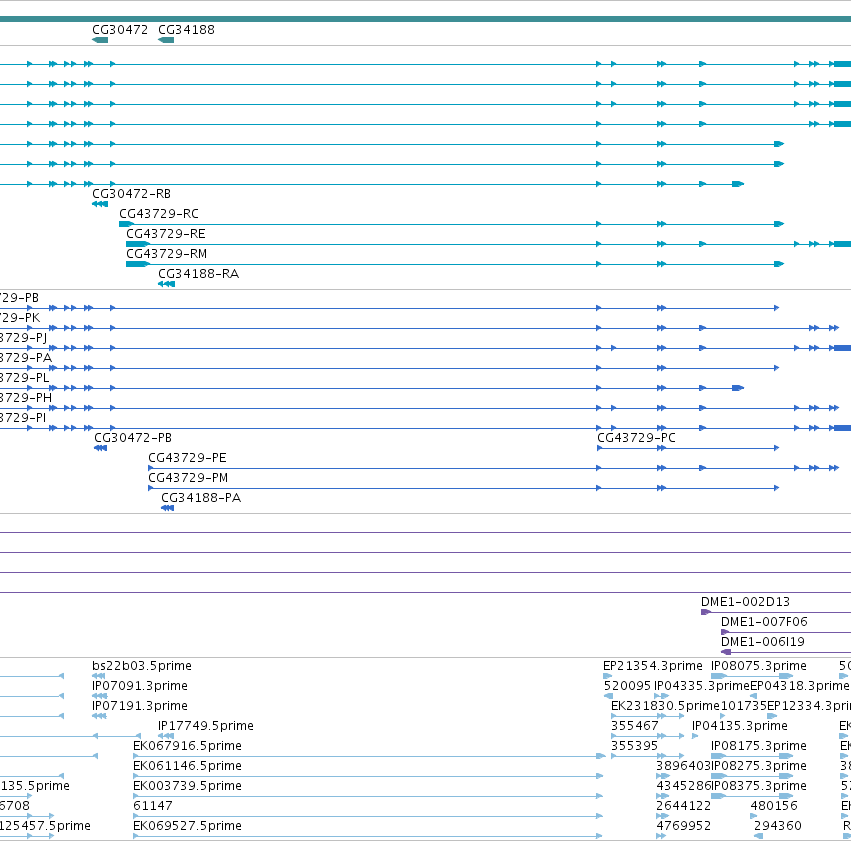Select the feature labeled 101735

pyautogui.click(x=744, y=706)
